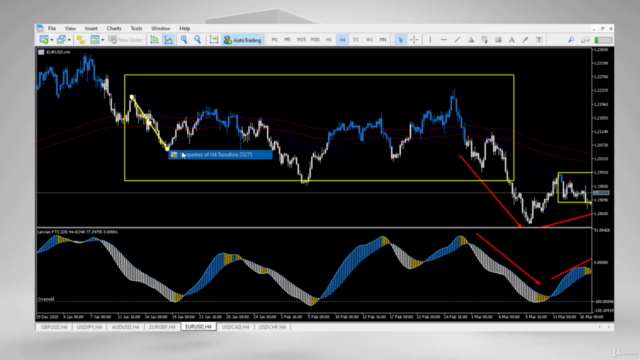The height and width of the screenshot is (360, 640).
Task: Click the search magnifier icon
Action: (571, 40)
